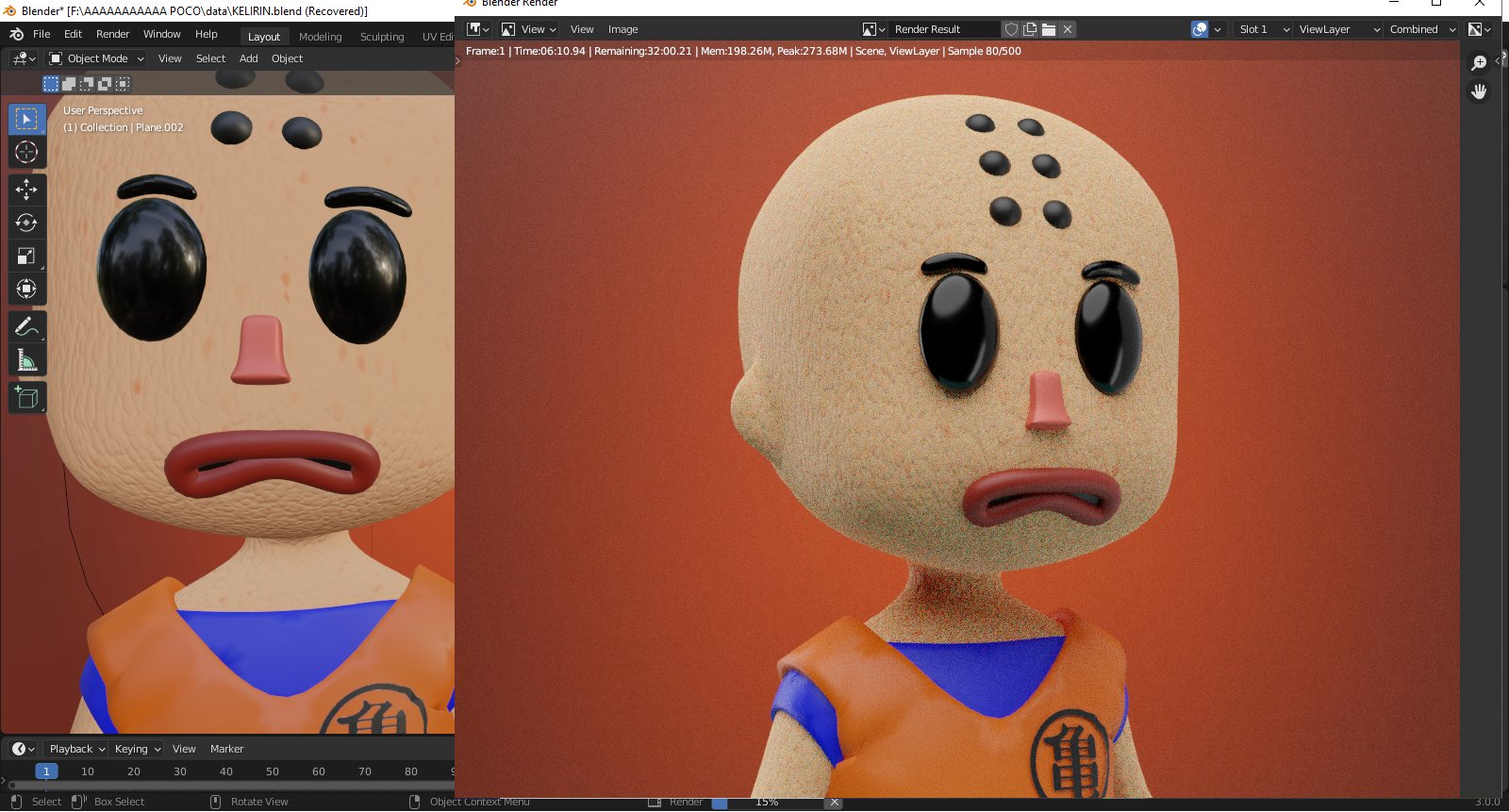
Task: Open the Render menu
Action: click(x=112, y=34)
